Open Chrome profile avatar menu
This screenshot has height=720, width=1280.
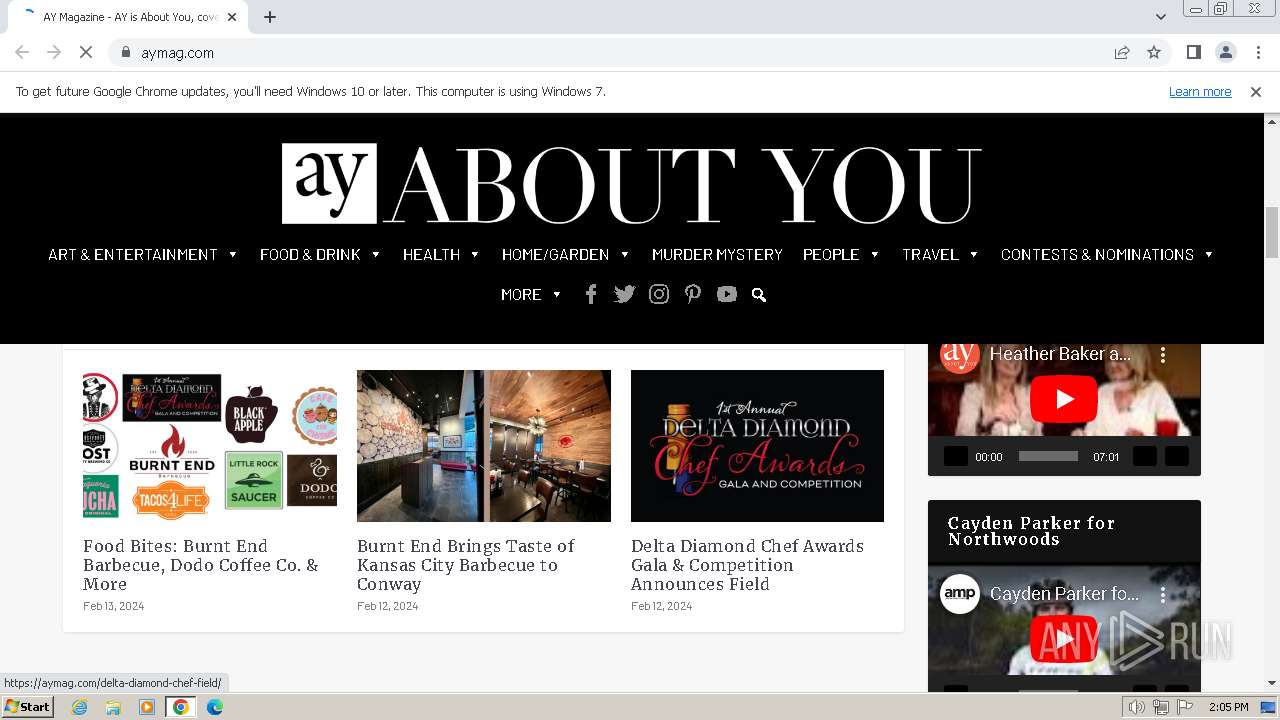point(1225,53)
